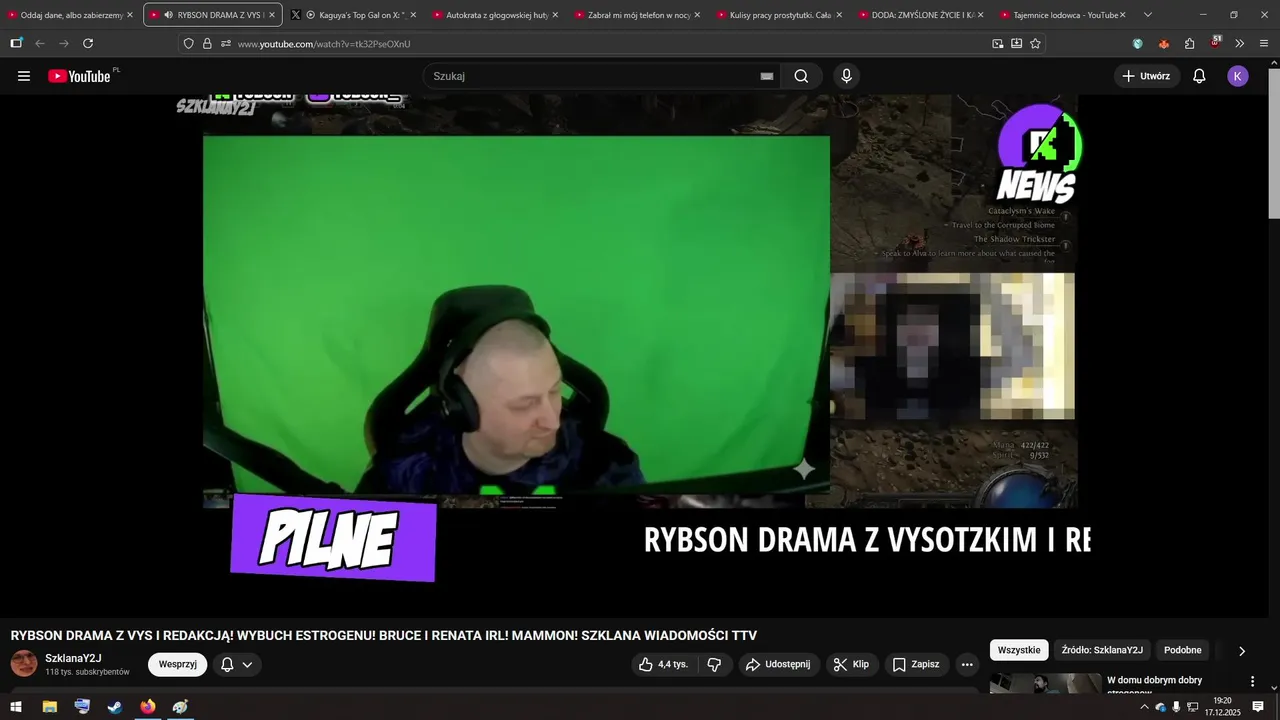1280x720 pixels.
Task: Open YouTube notifications bell
Action: (1199, 76)
